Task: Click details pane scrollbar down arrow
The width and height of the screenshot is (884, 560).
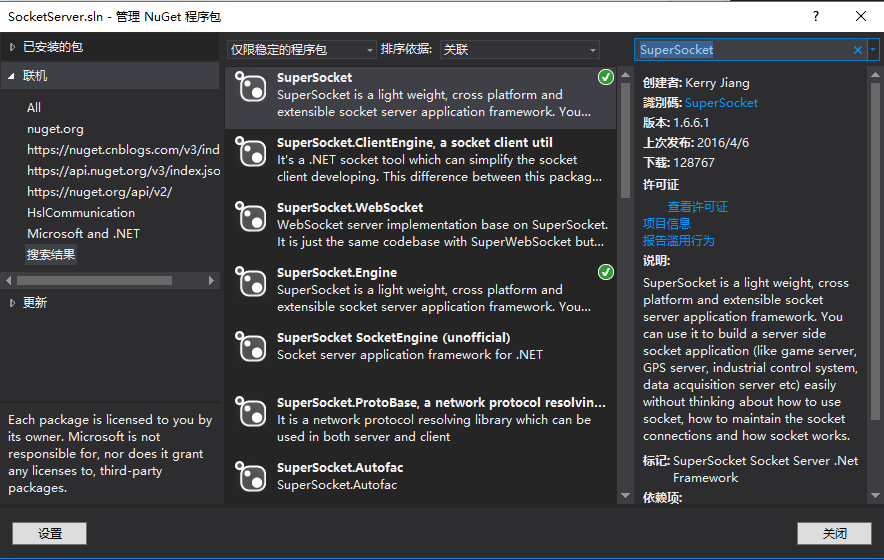Action: click(875, 496)
